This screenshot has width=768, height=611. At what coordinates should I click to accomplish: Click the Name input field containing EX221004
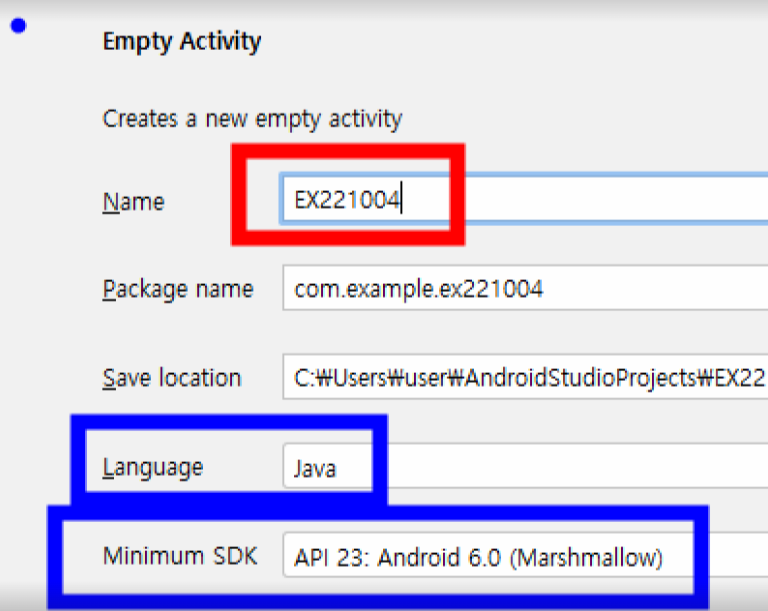pyautogui.click(x=525, y=200)
